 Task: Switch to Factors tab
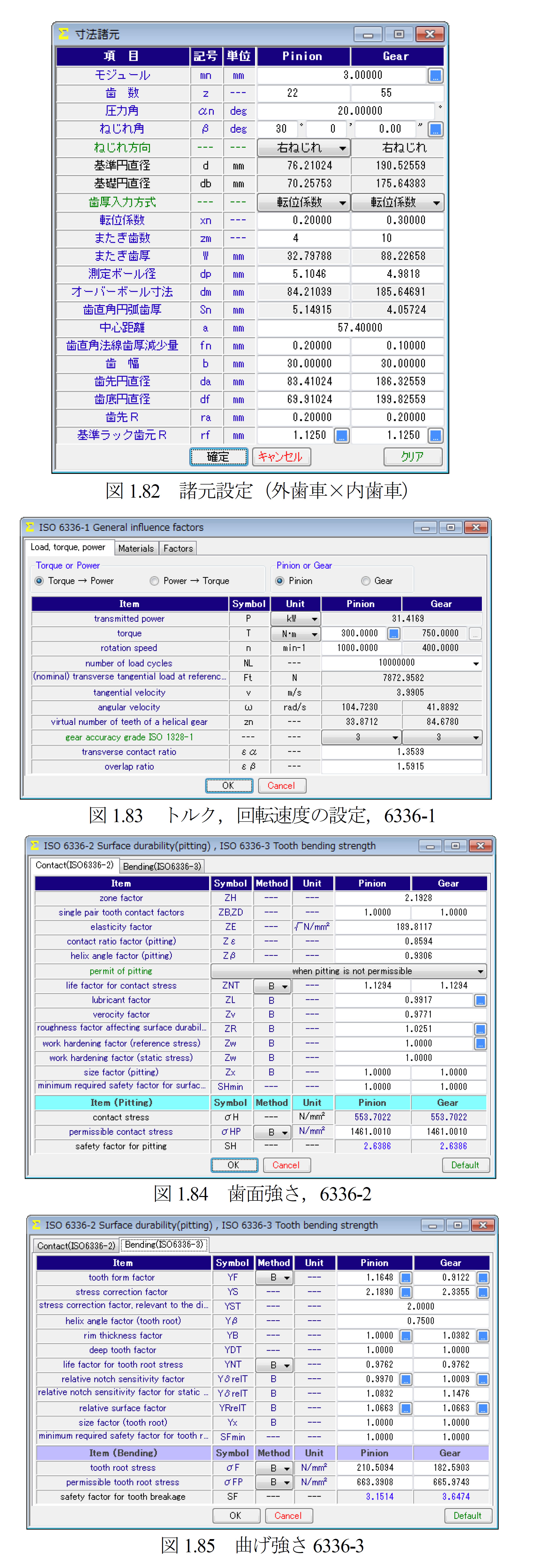click(x=178, y=548)
